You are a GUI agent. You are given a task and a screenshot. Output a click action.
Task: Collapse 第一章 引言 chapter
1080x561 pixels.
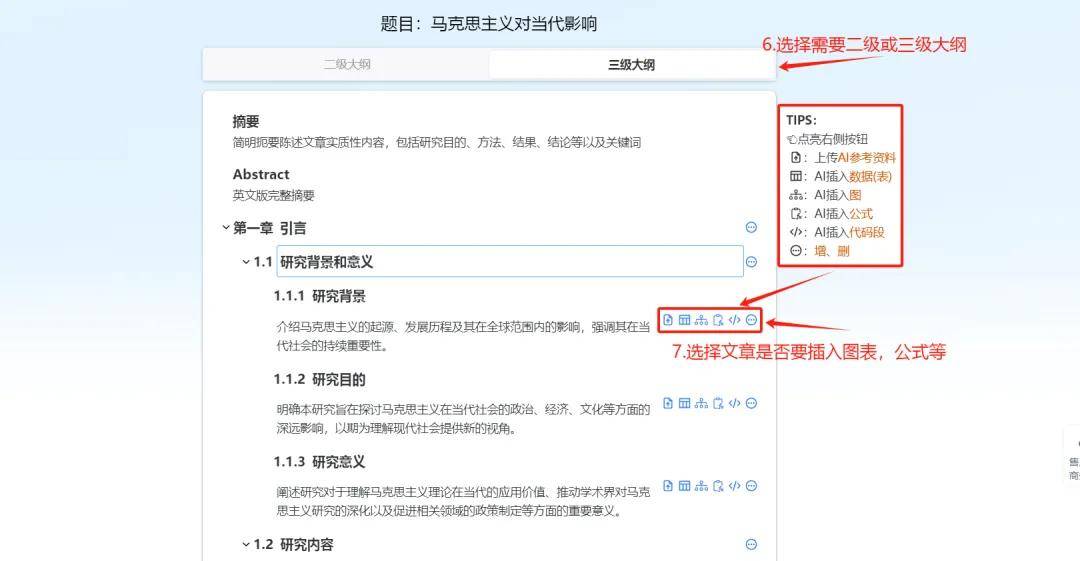coord(225,227)
